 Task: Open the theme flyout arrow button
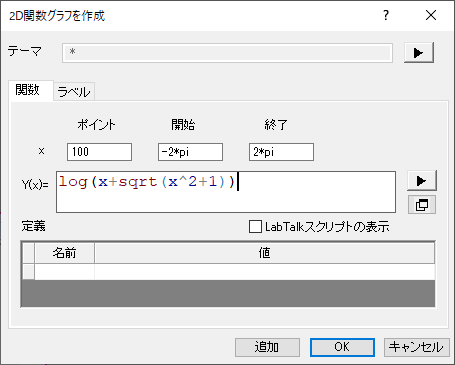[x=419, y=53]
